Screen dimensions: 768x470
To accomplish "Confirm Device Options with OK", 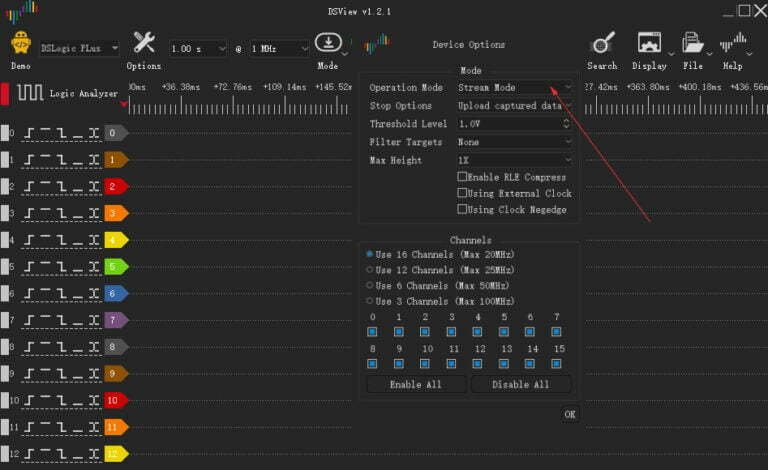I will [x=570, y=415].
